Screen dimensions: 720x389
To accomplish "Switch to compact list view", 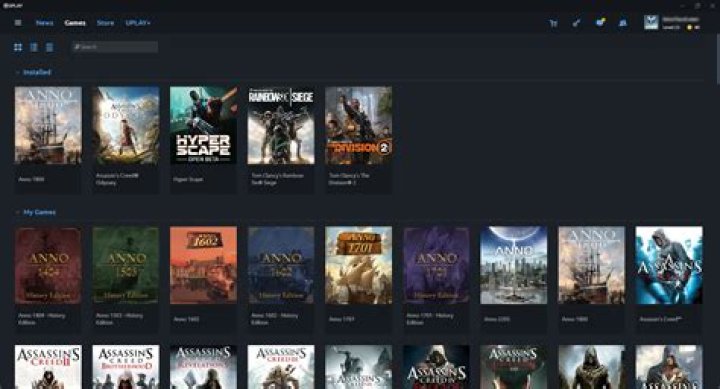I will click(x=49, y=47).
